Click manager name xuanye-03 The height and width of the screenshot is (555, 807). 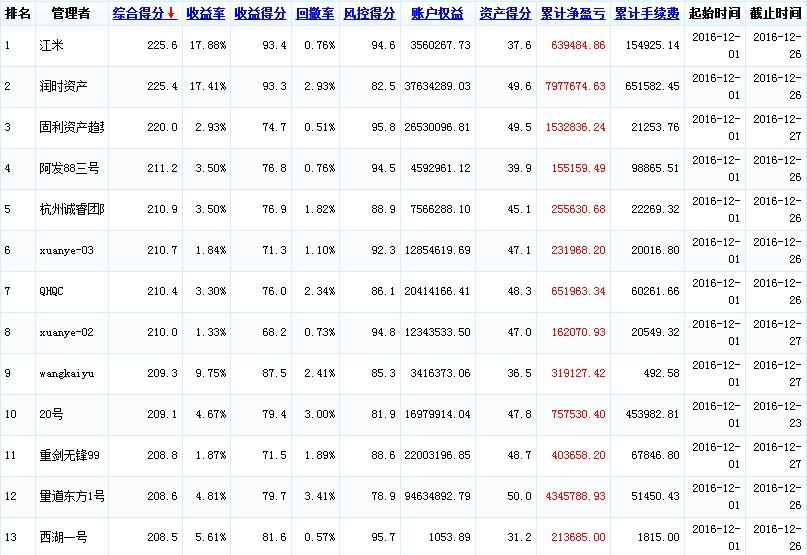[66, 250]
